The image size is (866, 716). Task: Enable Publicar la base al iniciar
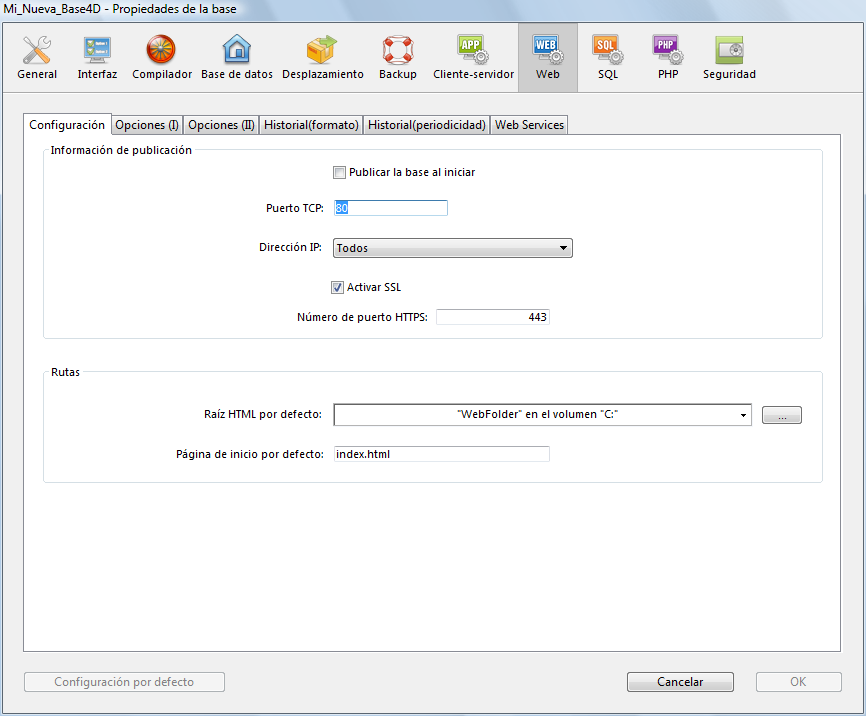tap(339, 172)
